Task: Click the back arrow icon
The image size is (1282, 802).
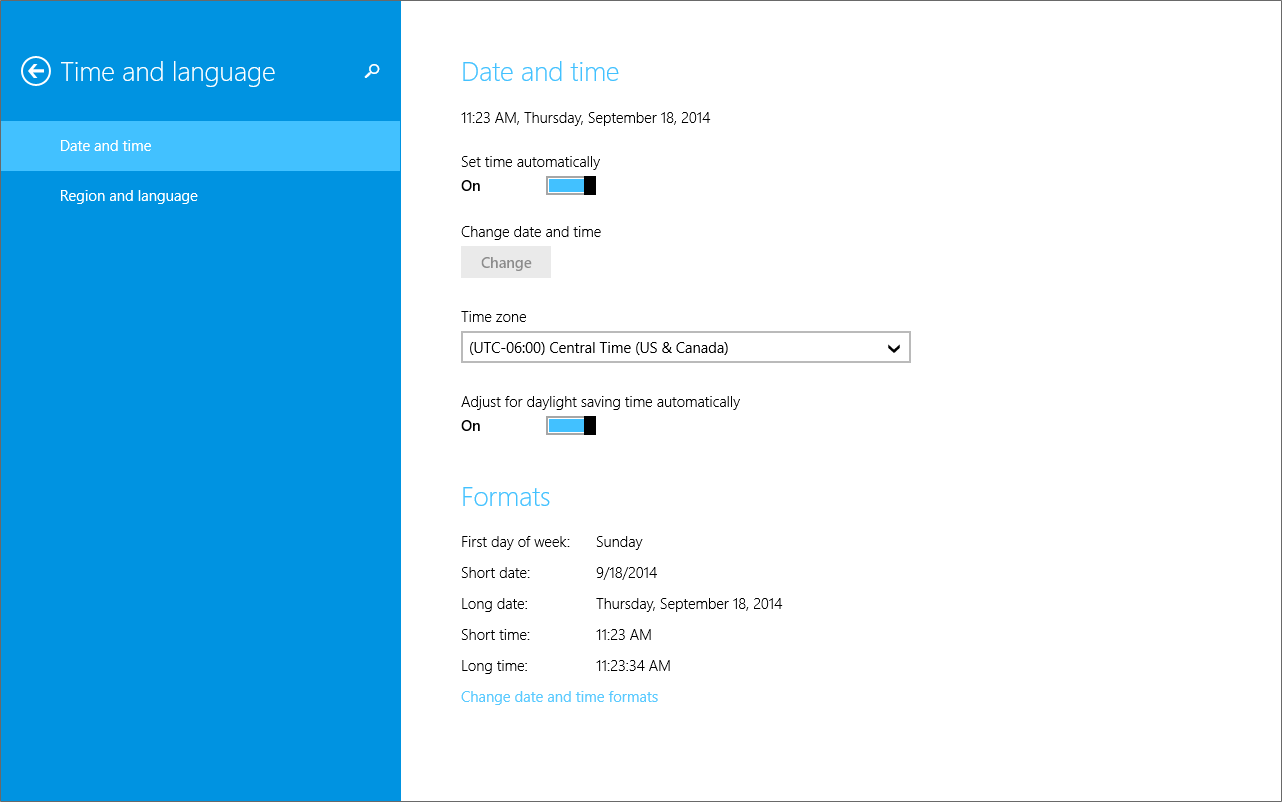Action: pos(36,71)
